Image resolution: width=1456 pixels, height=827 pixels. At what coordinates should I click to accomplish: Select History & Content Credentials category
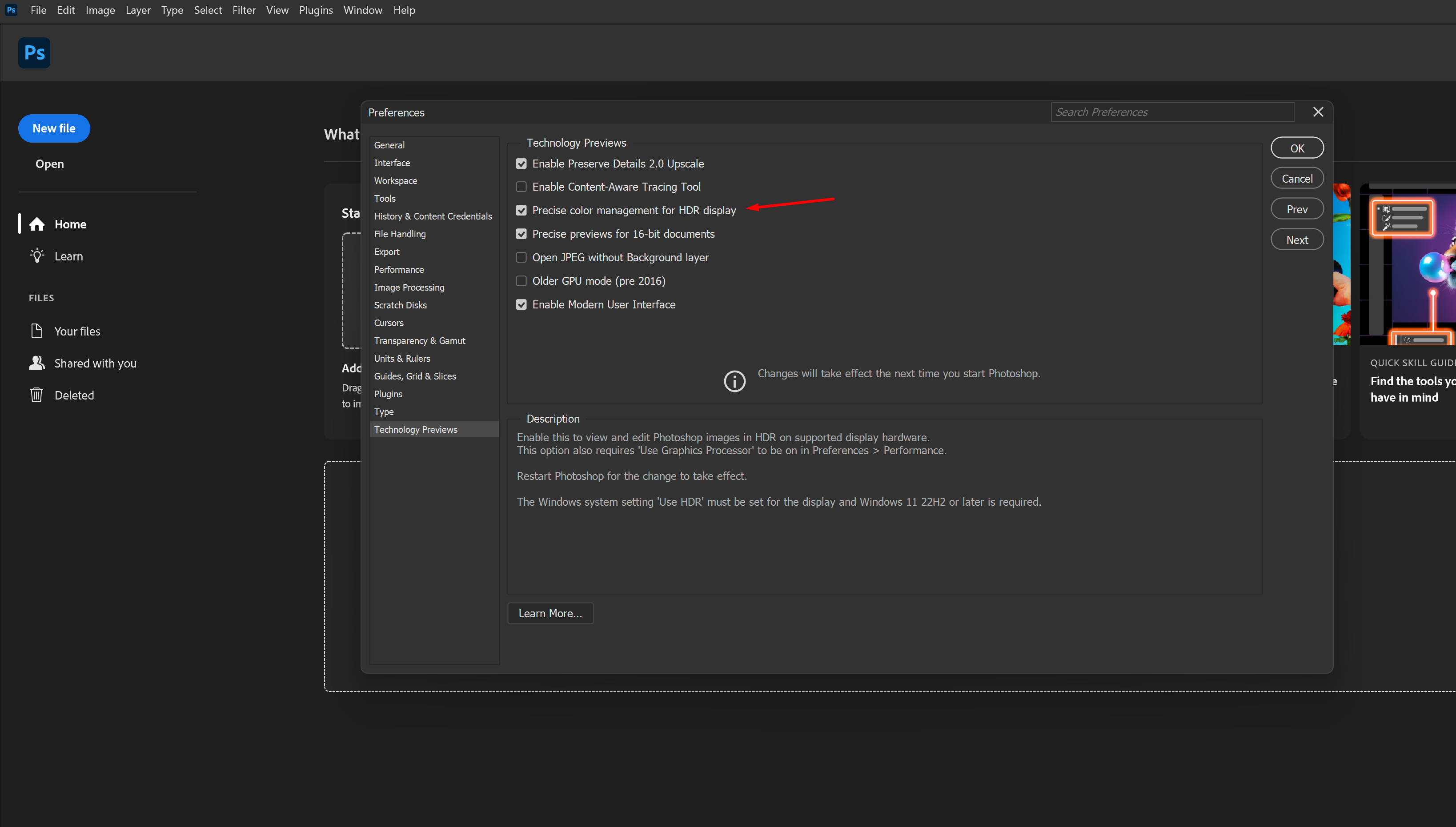(x=434, y=216)
